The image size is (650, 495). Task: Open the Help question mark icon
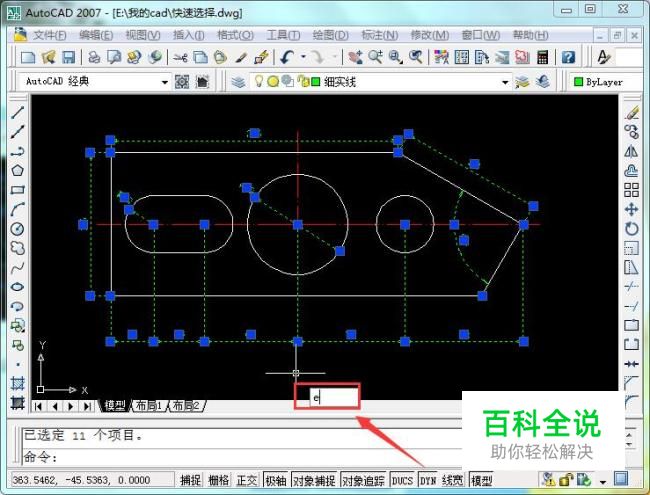tap(568, 57)
